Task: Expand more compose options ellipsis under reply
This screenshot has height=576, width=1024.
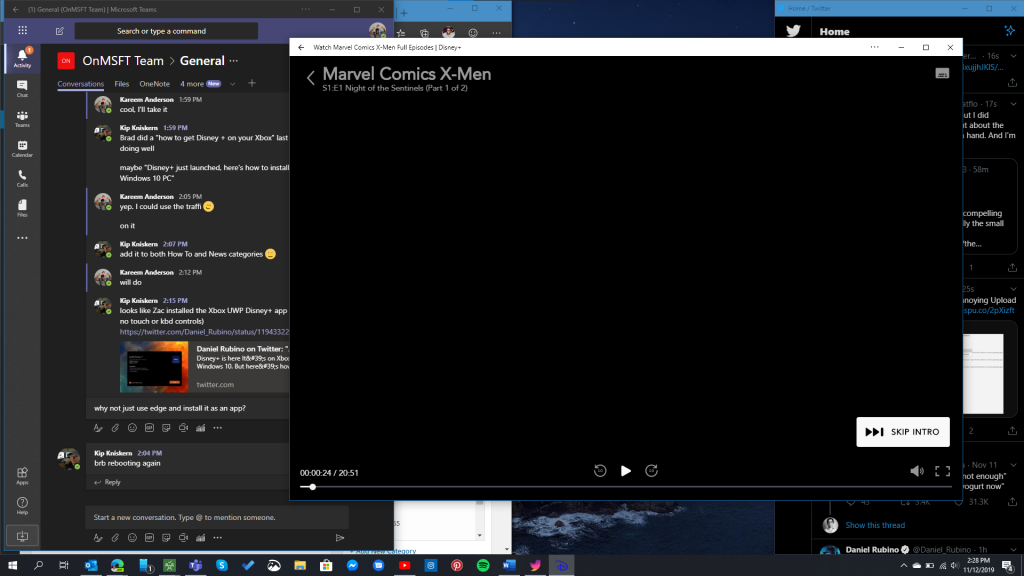Action: (x=217, y=428)
